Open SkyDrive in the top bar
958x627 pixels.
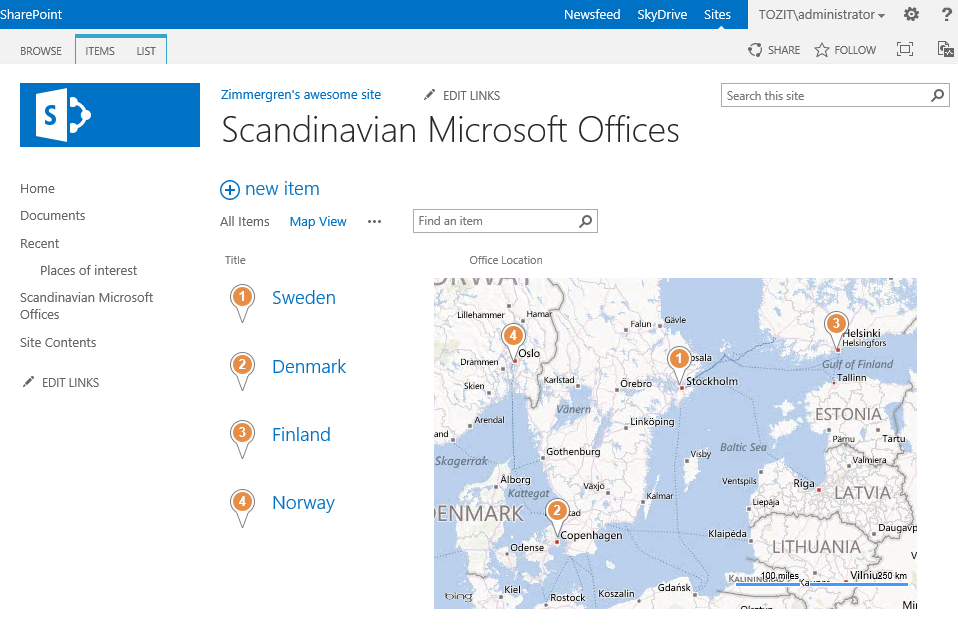coord(662,15)
